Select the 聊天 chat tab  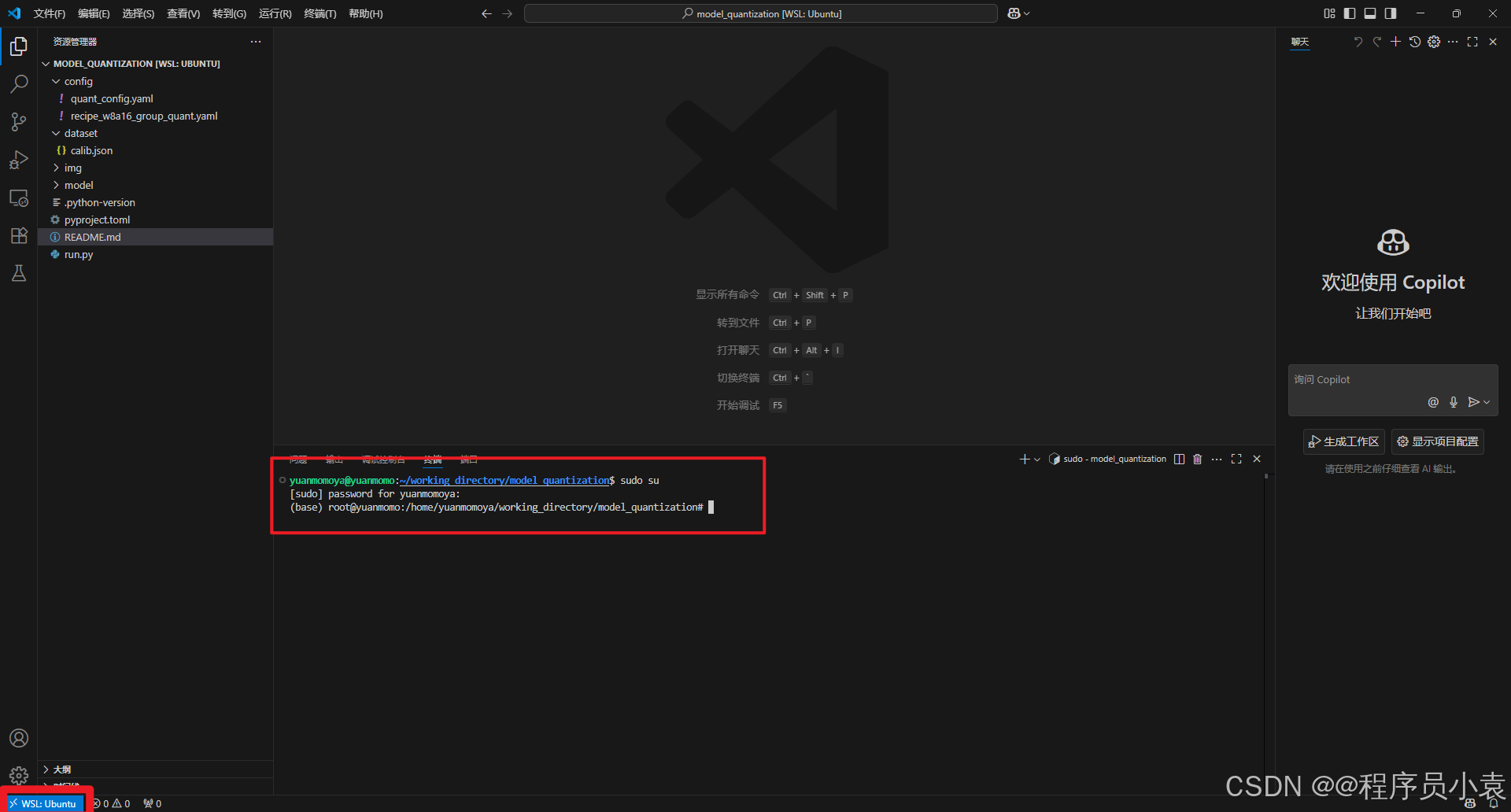(x=1300, y=42)
